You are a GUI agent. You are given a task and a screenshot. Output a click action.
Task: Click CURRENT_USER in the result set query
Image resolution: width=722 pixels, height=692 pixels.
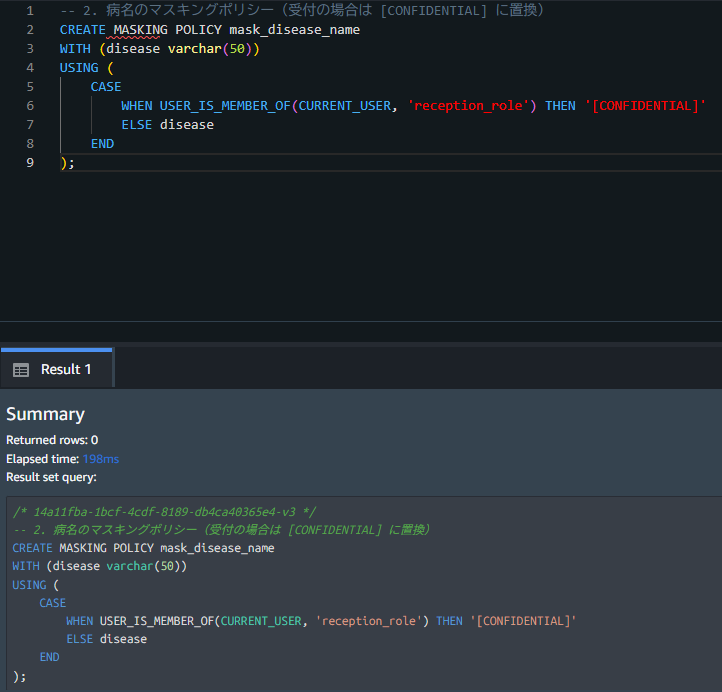261,621
